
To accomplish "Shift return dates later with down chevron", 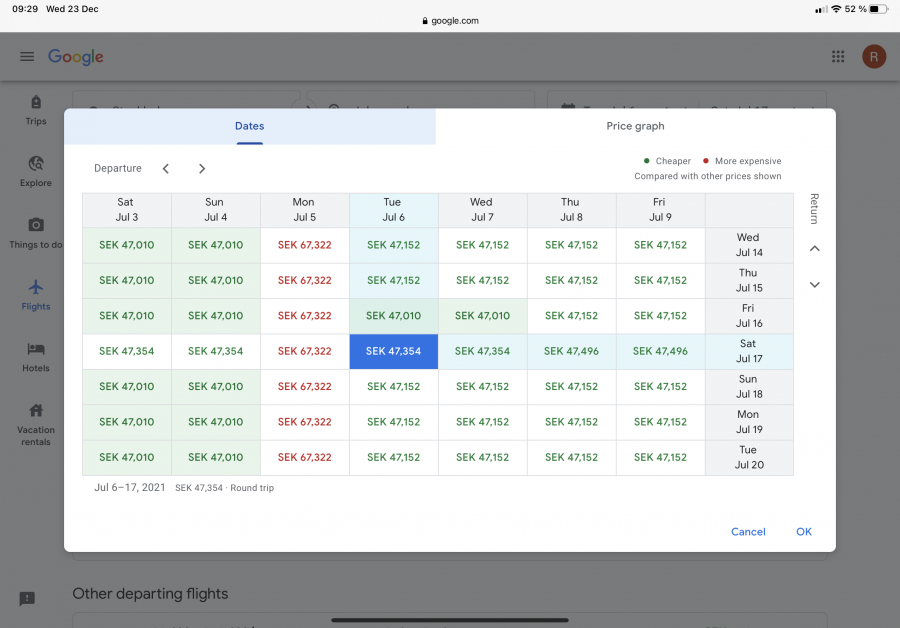I will (x=814, y=285).
